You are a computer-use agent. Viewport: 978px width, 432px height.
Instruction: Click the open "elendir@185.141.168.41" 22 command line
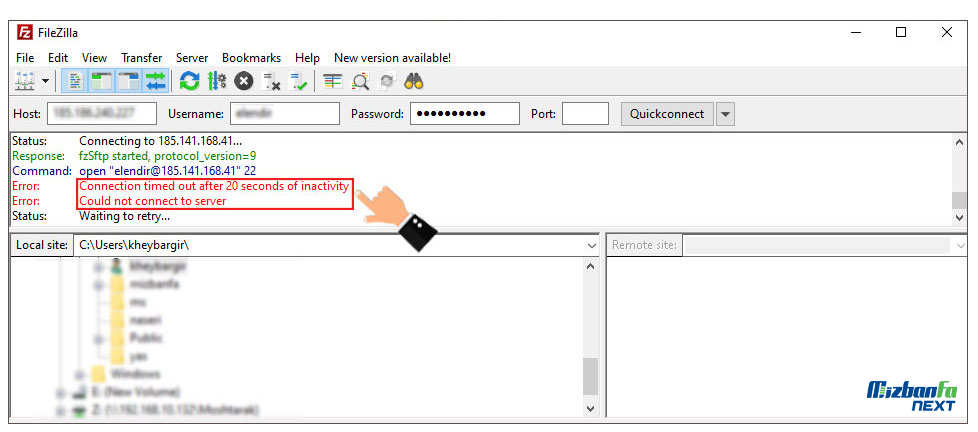point(167,171)
